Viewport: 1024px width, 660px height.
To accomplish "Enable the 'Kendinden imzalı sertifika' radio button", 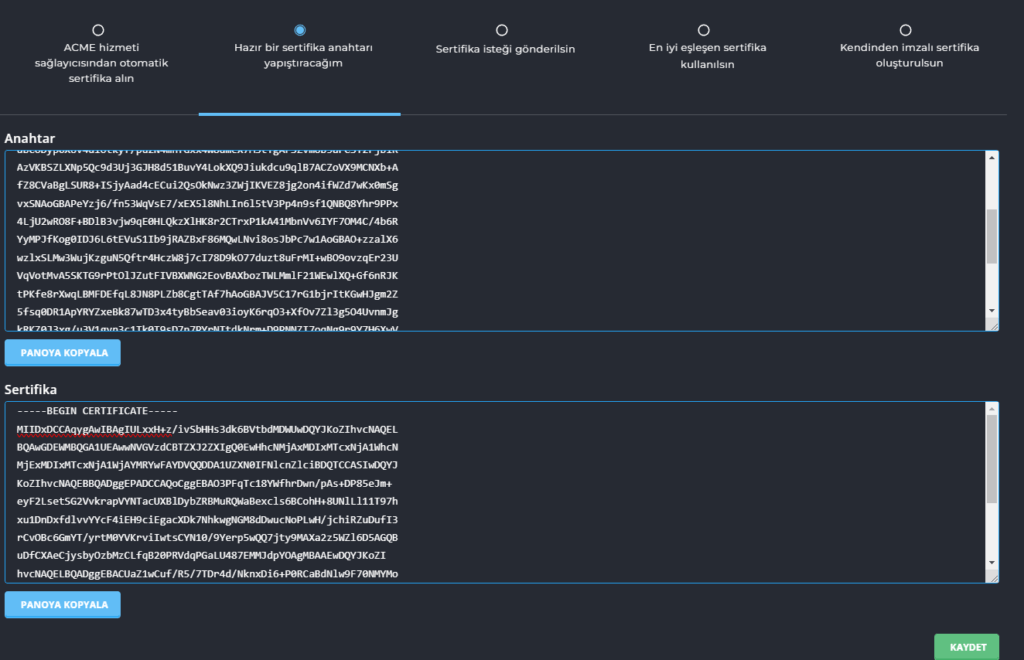I will click(x=906, y=30).
